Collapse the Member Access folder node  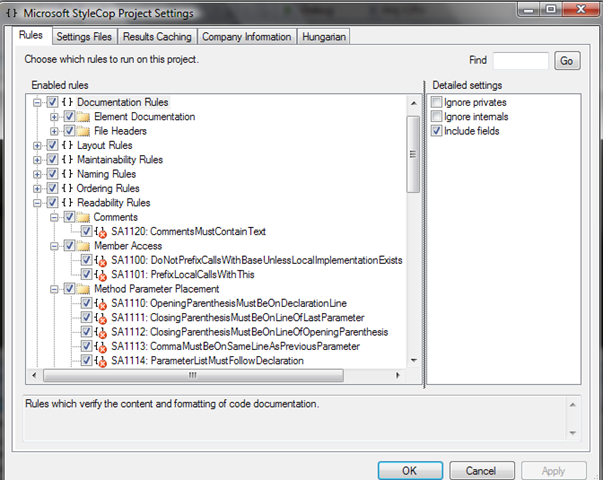(x=54, y=246)
